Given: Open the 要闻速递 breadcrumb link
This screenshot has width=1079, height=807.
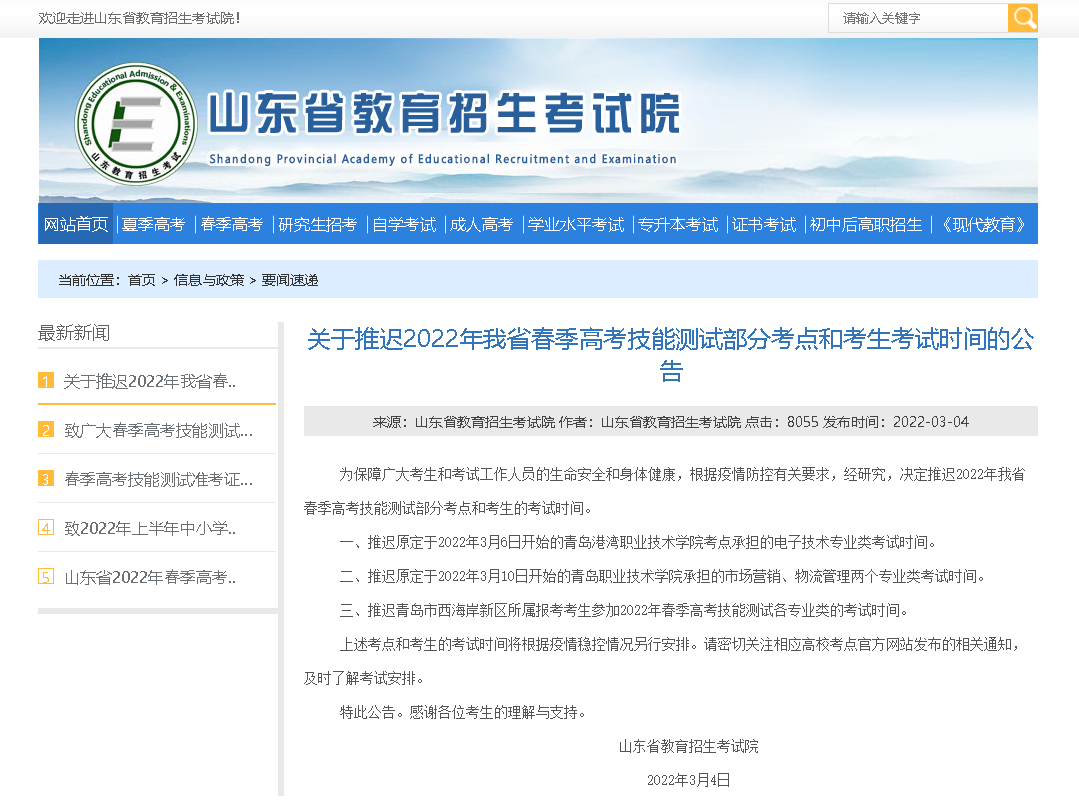Looking at the screenshot, I should click(x=290, y=280).
